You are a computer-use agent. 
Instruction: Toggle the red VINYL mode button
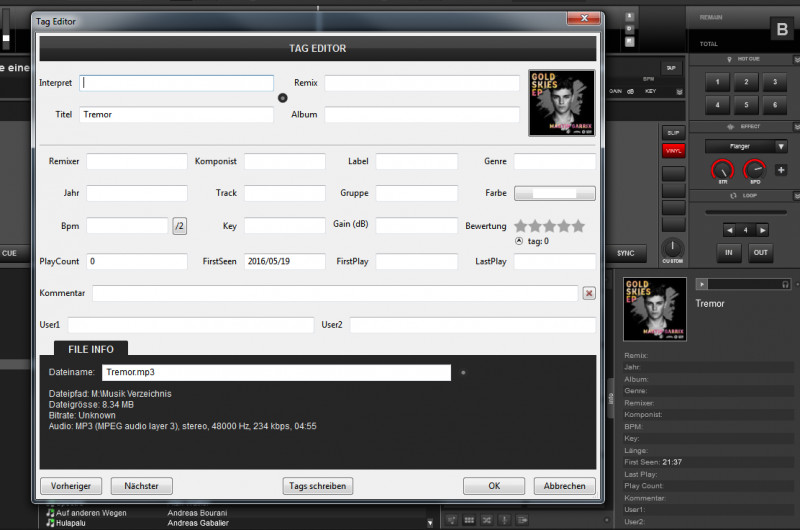(x=673, y=151)
